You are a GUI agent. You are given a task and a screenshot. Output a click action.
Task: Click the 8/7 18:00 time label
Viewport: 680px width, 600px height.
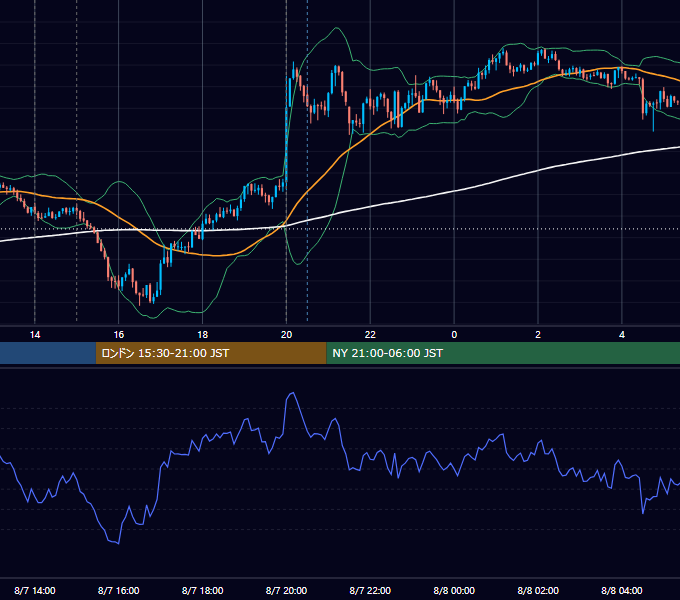203,590
